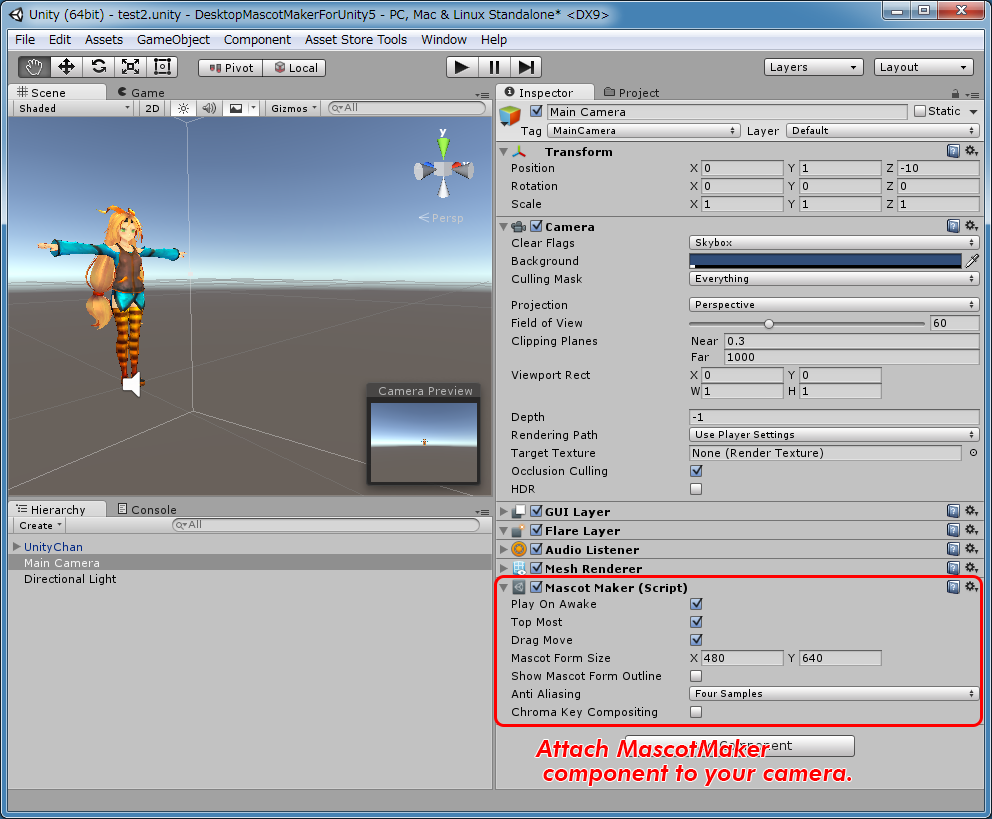The height and width of the screenshot is (819, 992).
Task: Enable the Static checkbox
Action: [920, 111]
